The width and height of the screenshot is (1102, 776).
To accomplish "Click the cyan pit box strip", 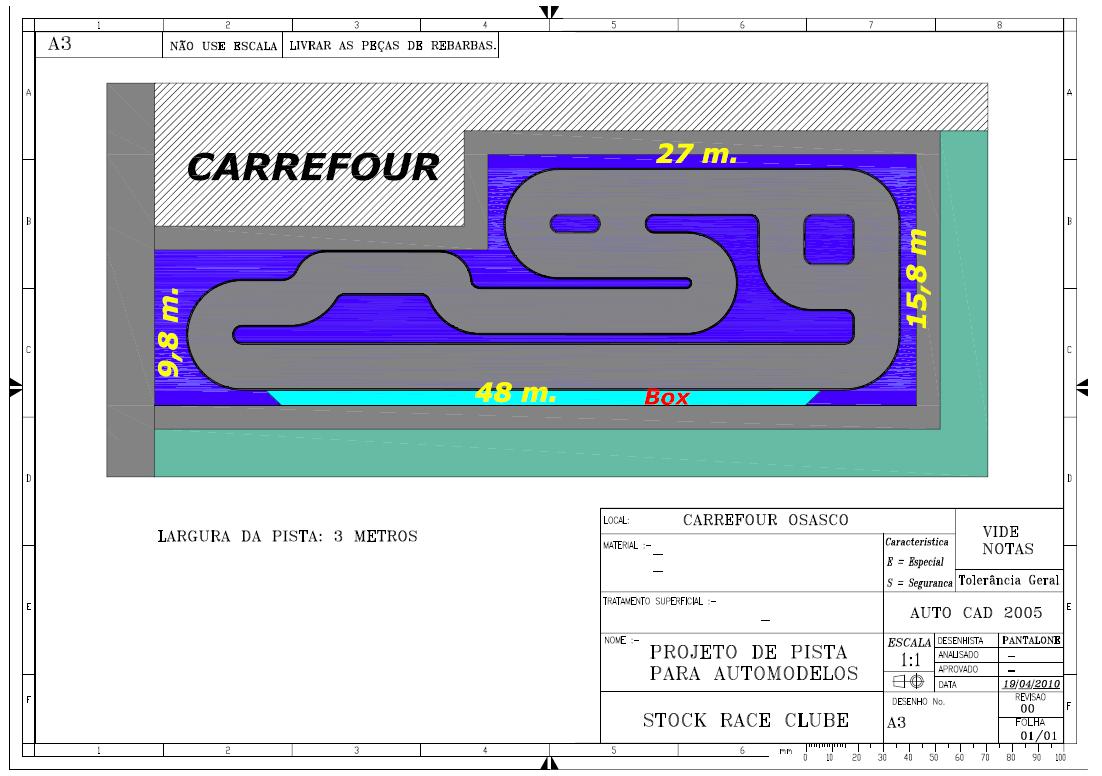I will tap(543, 398).
